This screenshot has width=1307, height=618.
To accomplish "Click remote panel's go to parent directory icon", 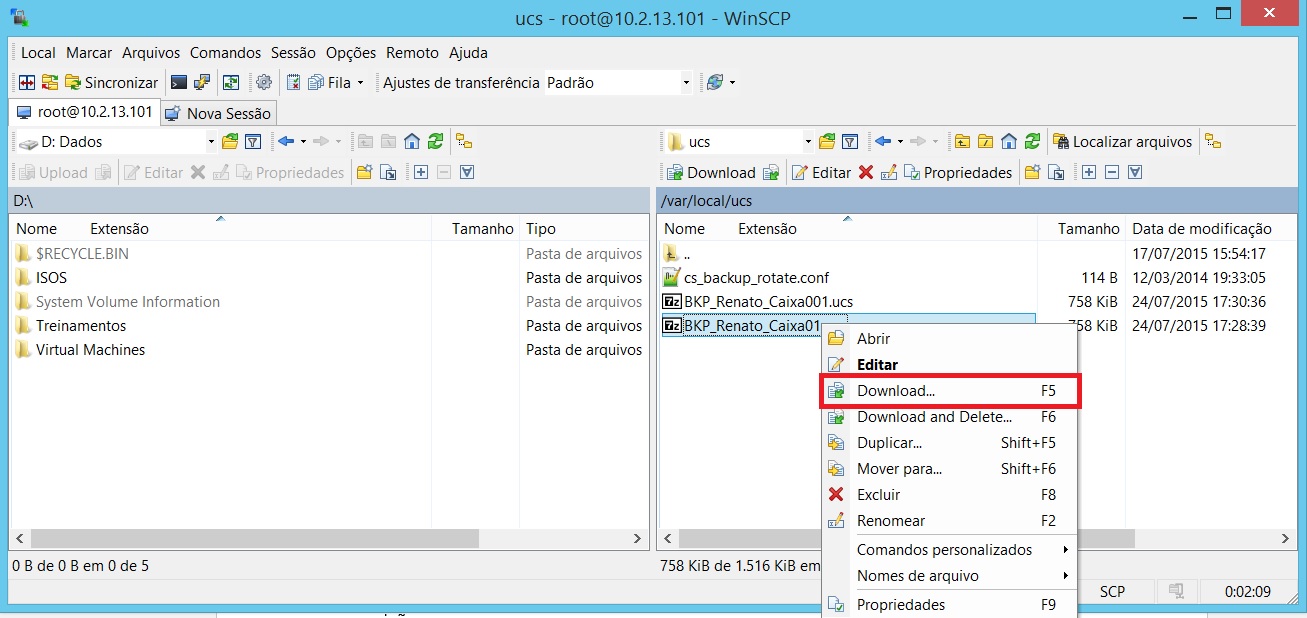I will 963,142.
